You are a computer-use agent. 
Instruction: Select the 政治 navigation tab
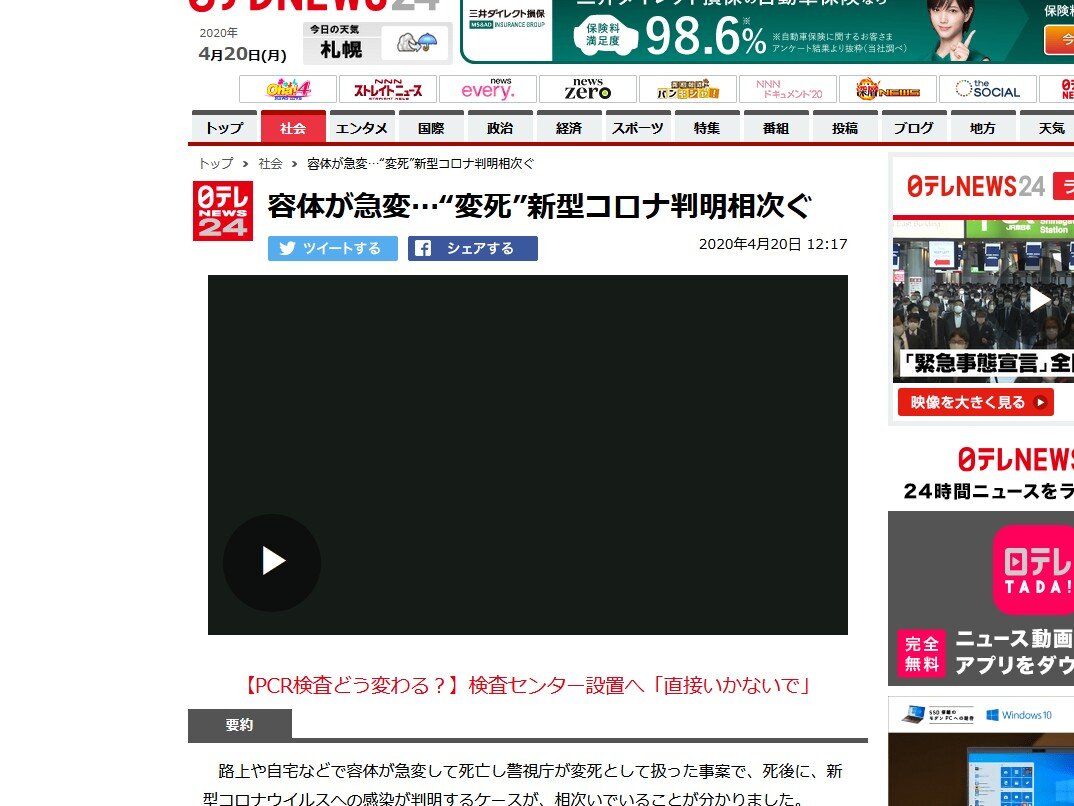pyautogui.click(x=500, y=127)
